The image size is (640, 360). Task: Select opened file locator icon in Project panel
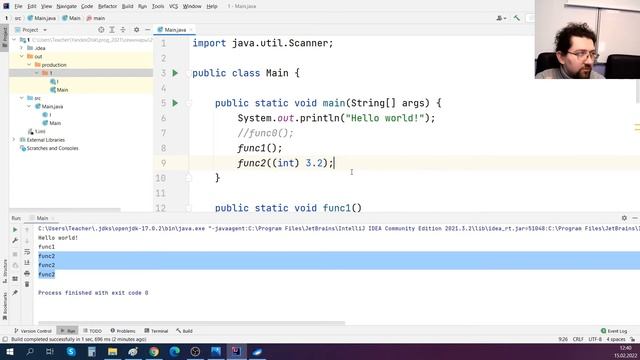pyautogui.click(x=101, y=30)
